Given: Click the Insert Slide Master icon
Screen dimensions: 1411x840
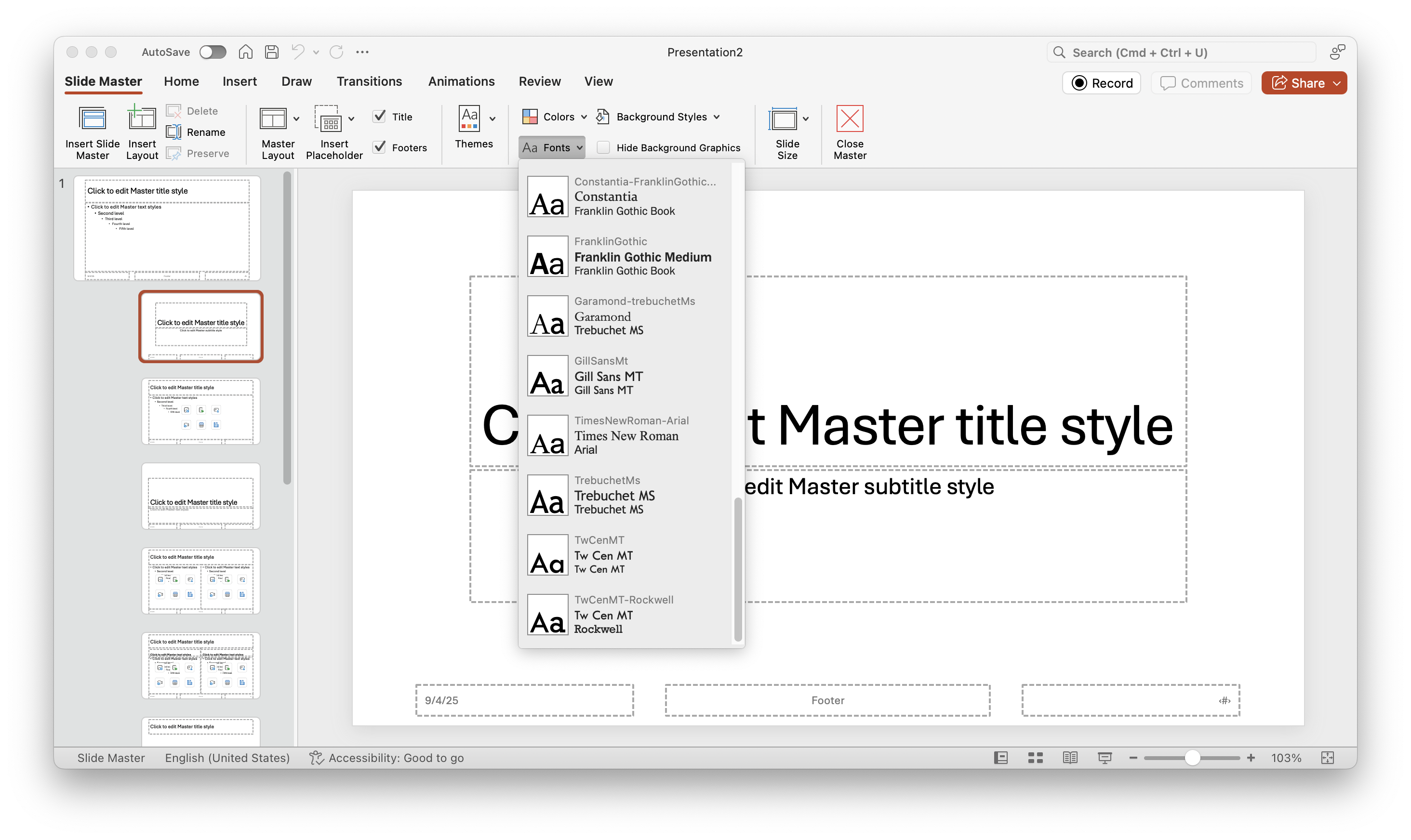Looking at the screenshot, I should click(x=93, y=119).
